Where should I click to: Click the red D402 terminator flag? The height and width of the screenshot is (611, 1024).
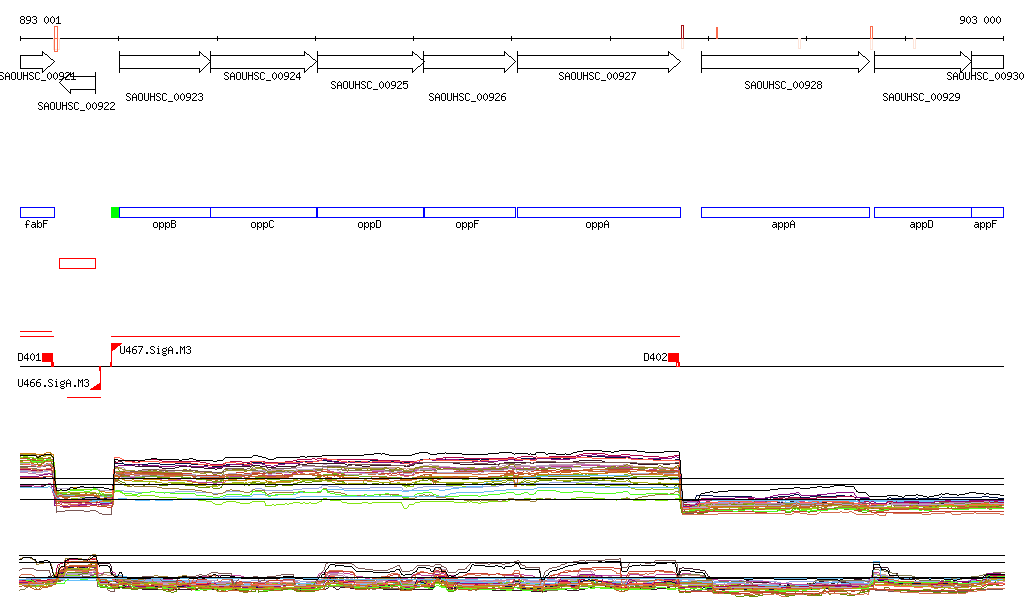tap(673, 358)
